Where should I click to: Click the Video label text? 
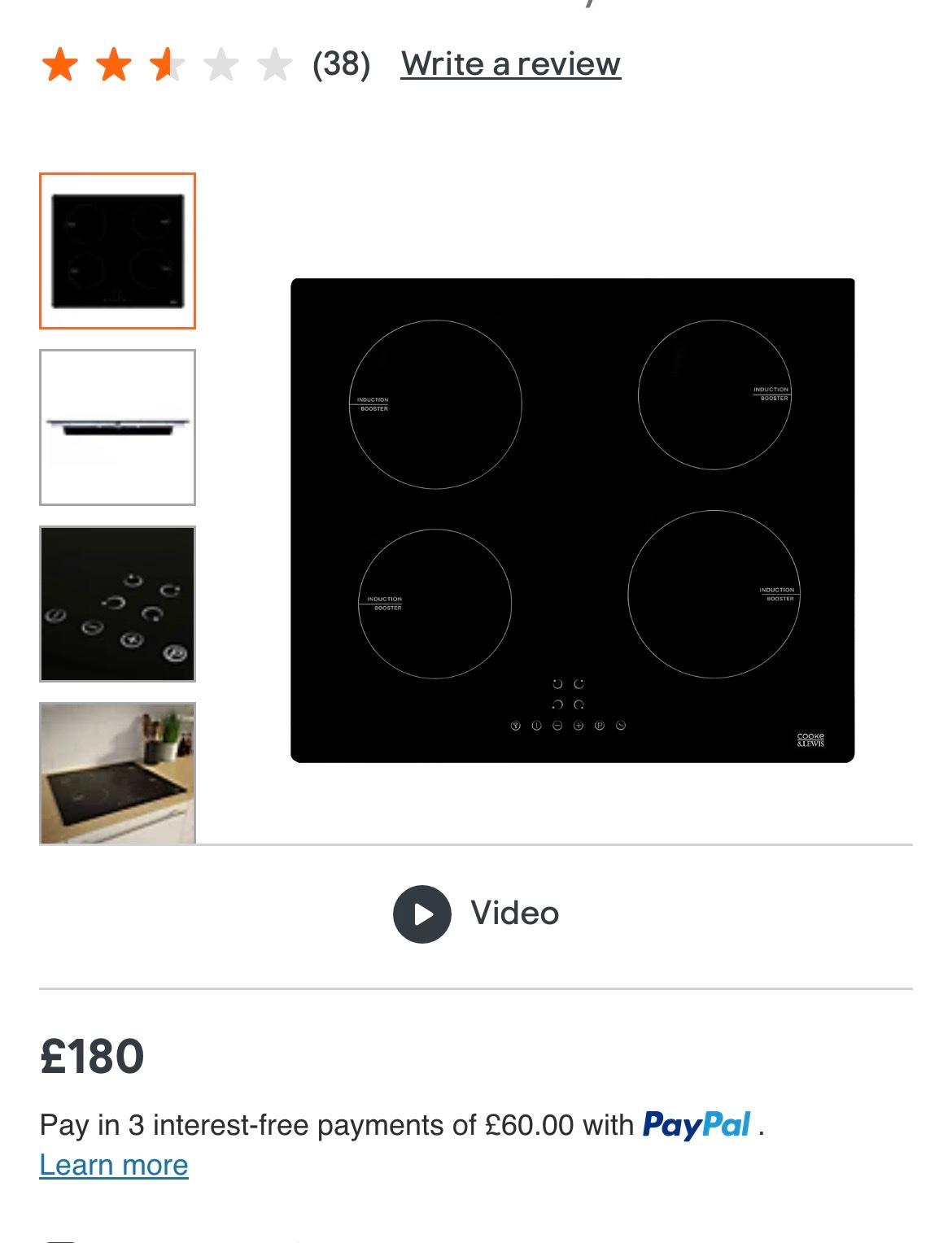[x=515, y=913]
